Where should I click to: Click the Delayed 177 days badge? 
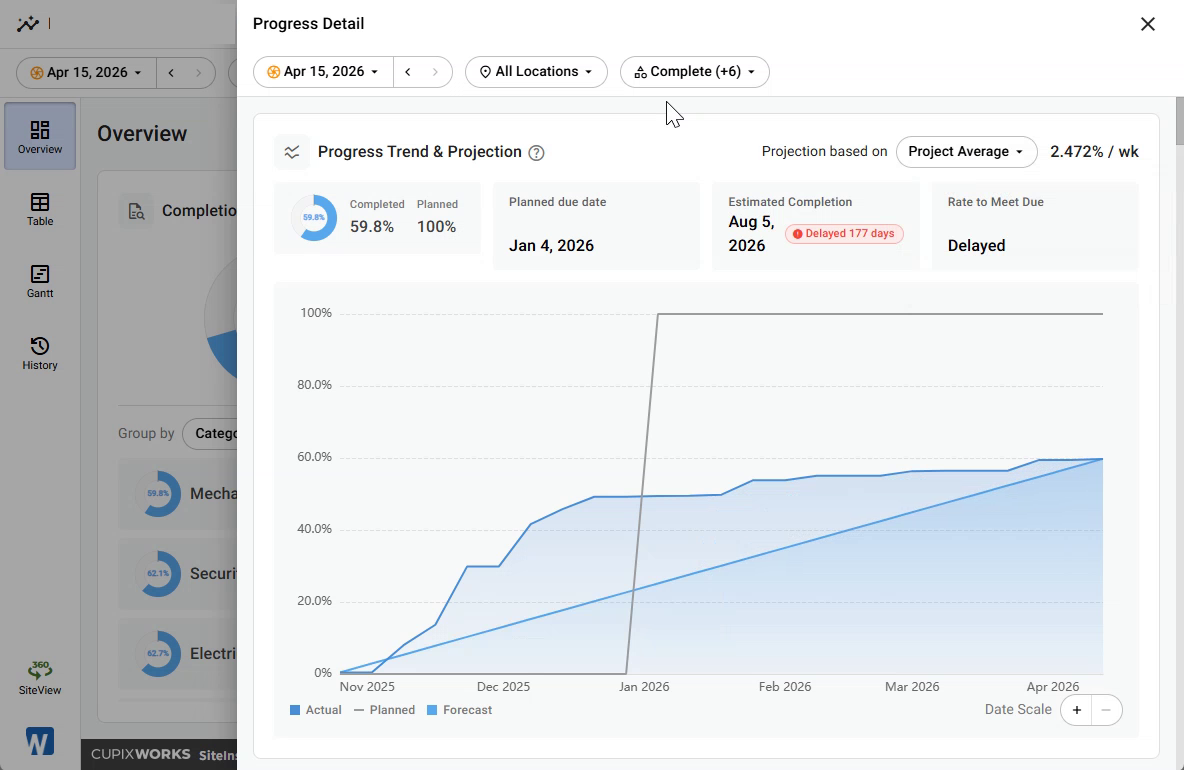pyautogui.click(x=844, y=234)
